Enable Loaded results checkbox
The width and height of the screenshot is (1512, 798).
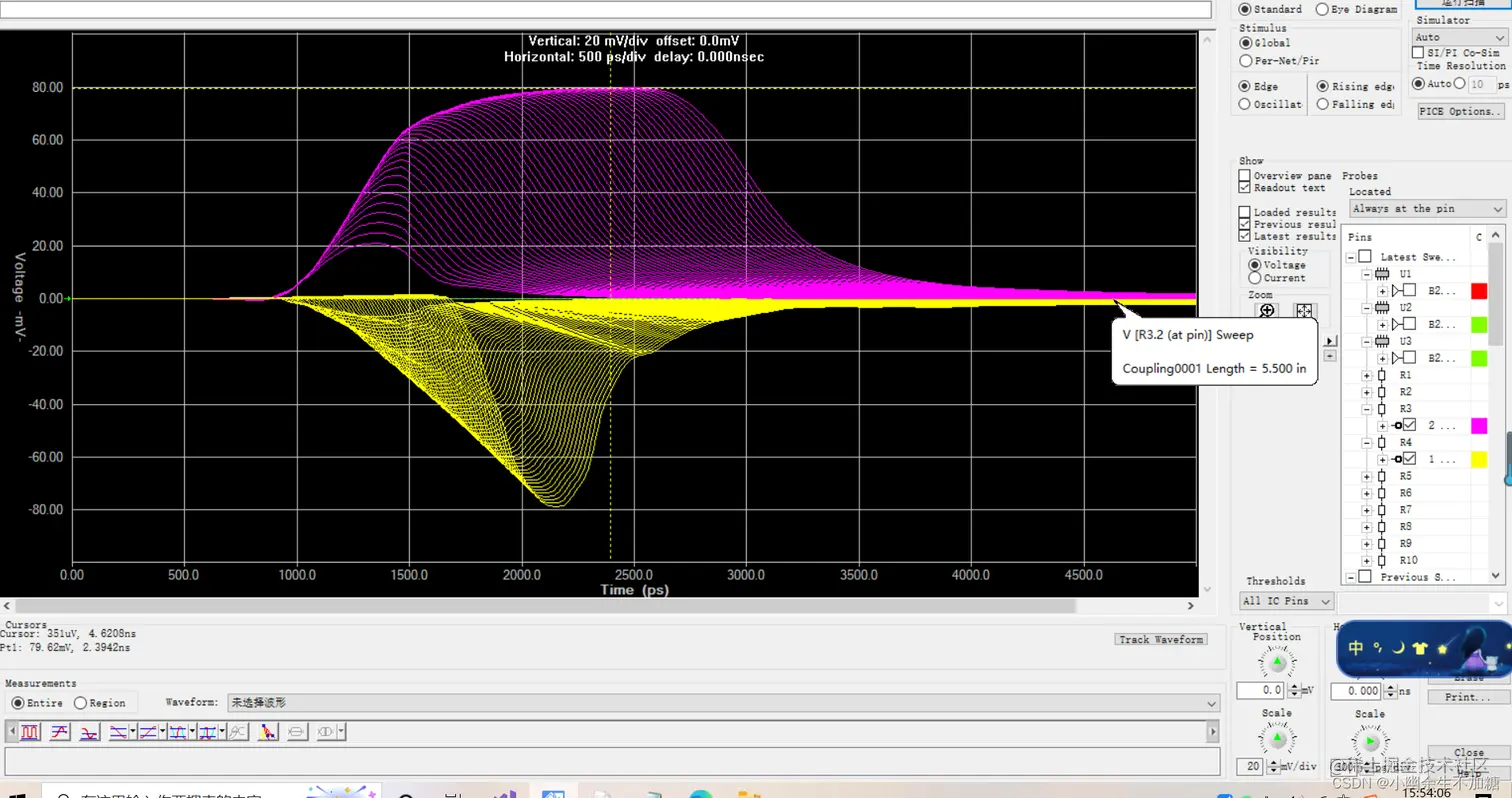[x=1245, y=212]
